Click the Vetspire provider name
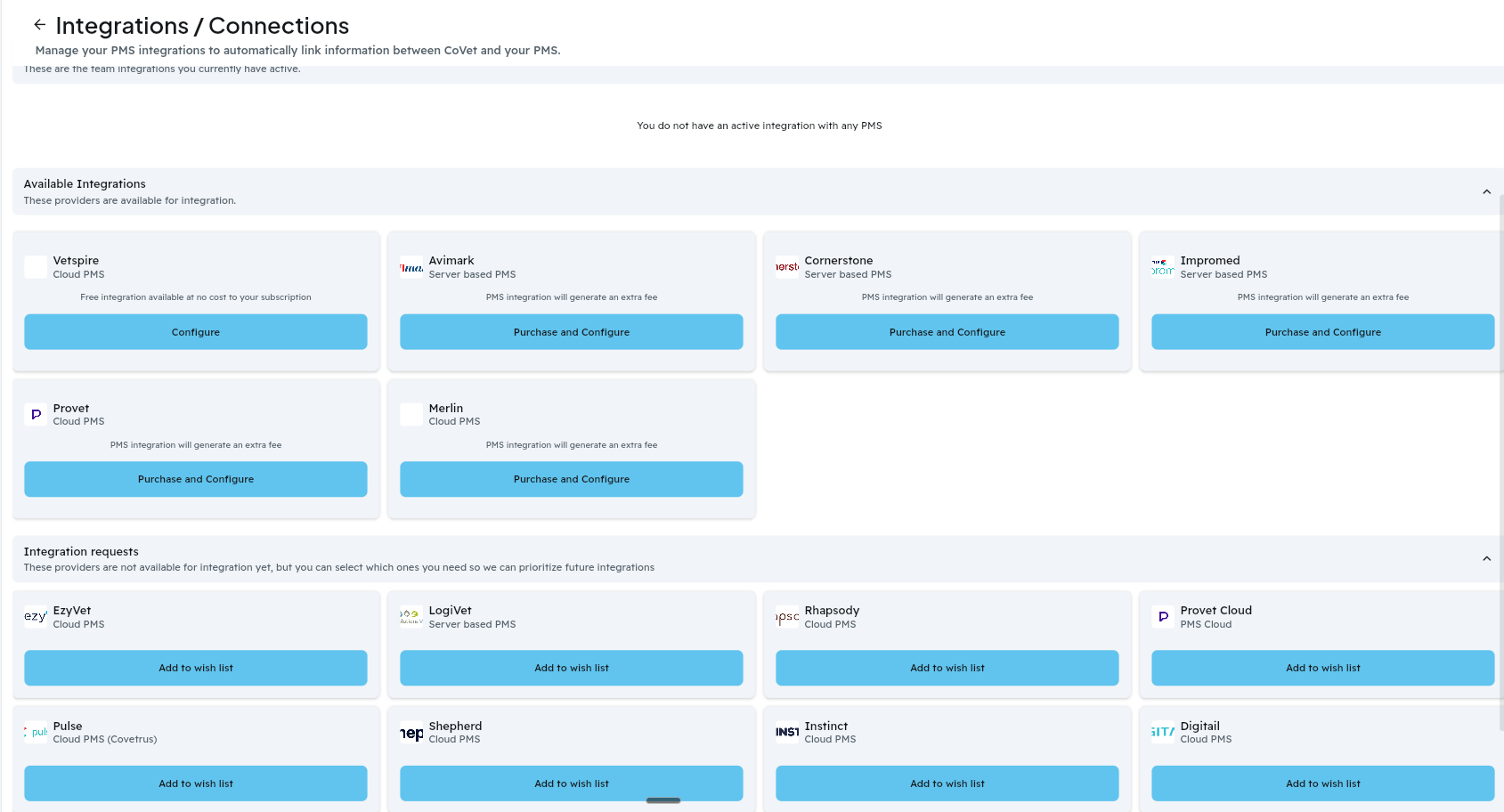This screenshot has width=1504, height=812. [x=76, y=261]
